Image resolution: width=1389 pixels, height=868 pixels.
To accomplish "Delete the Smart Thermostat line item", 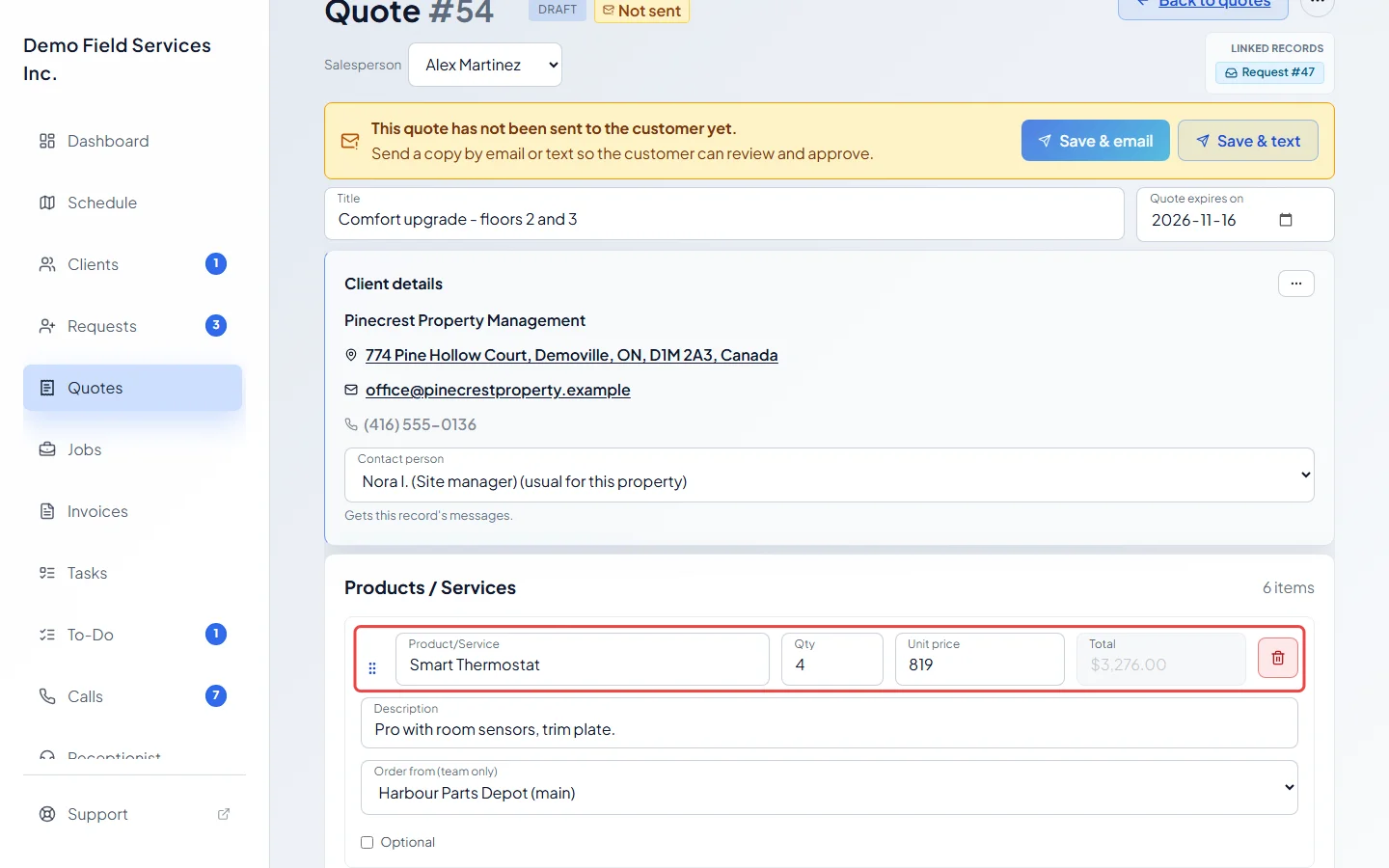I will pyautogui.click(x=1278, y=658).
